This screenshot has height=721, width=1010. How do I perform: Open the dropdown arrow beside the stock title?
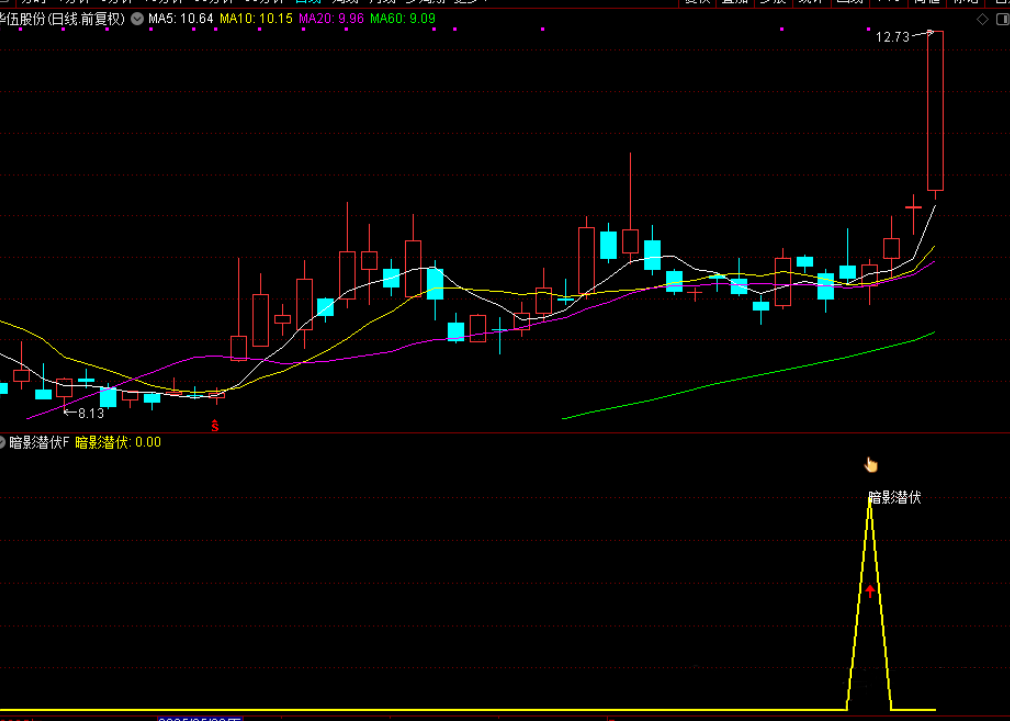[x=136, y=19]
